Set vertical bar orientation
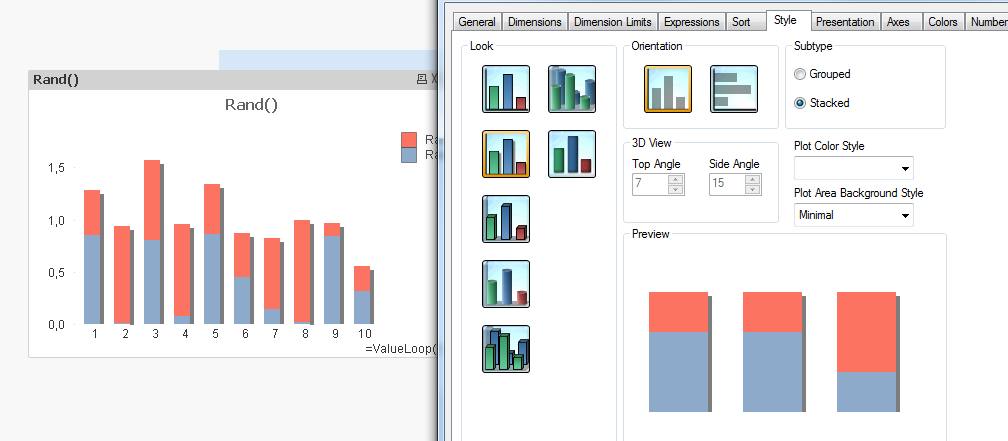This screenshot has height=441, width=1008. point(668,89)
